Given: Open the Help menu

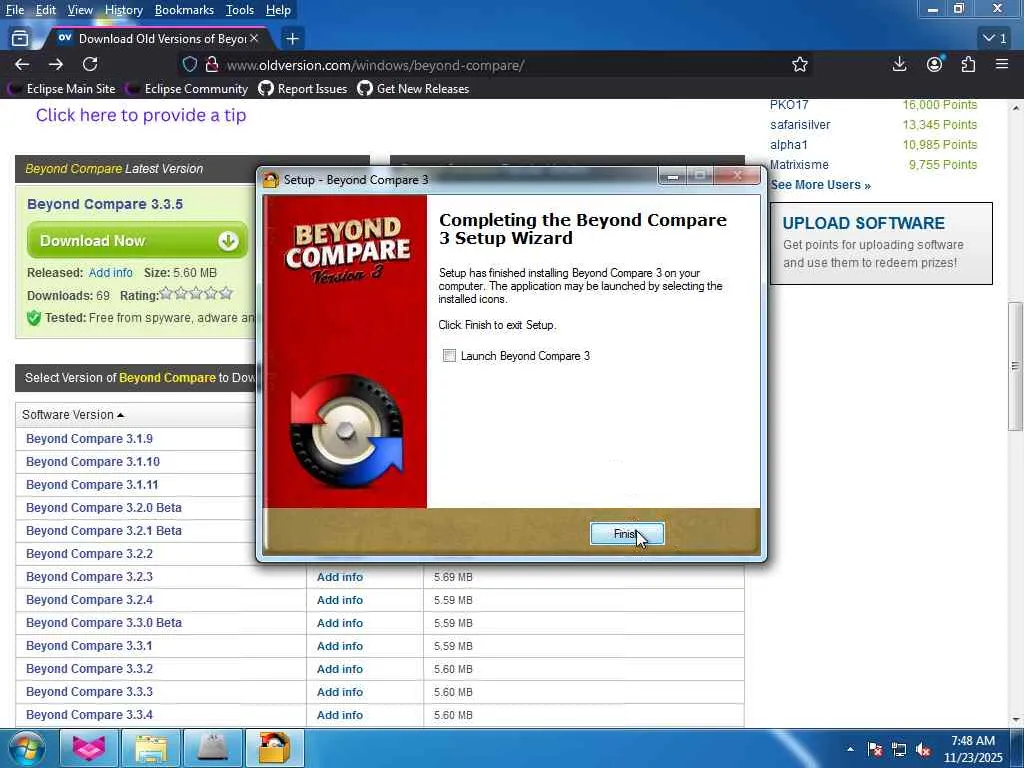Looking at the screenshot, I should [x=278, y=10].
